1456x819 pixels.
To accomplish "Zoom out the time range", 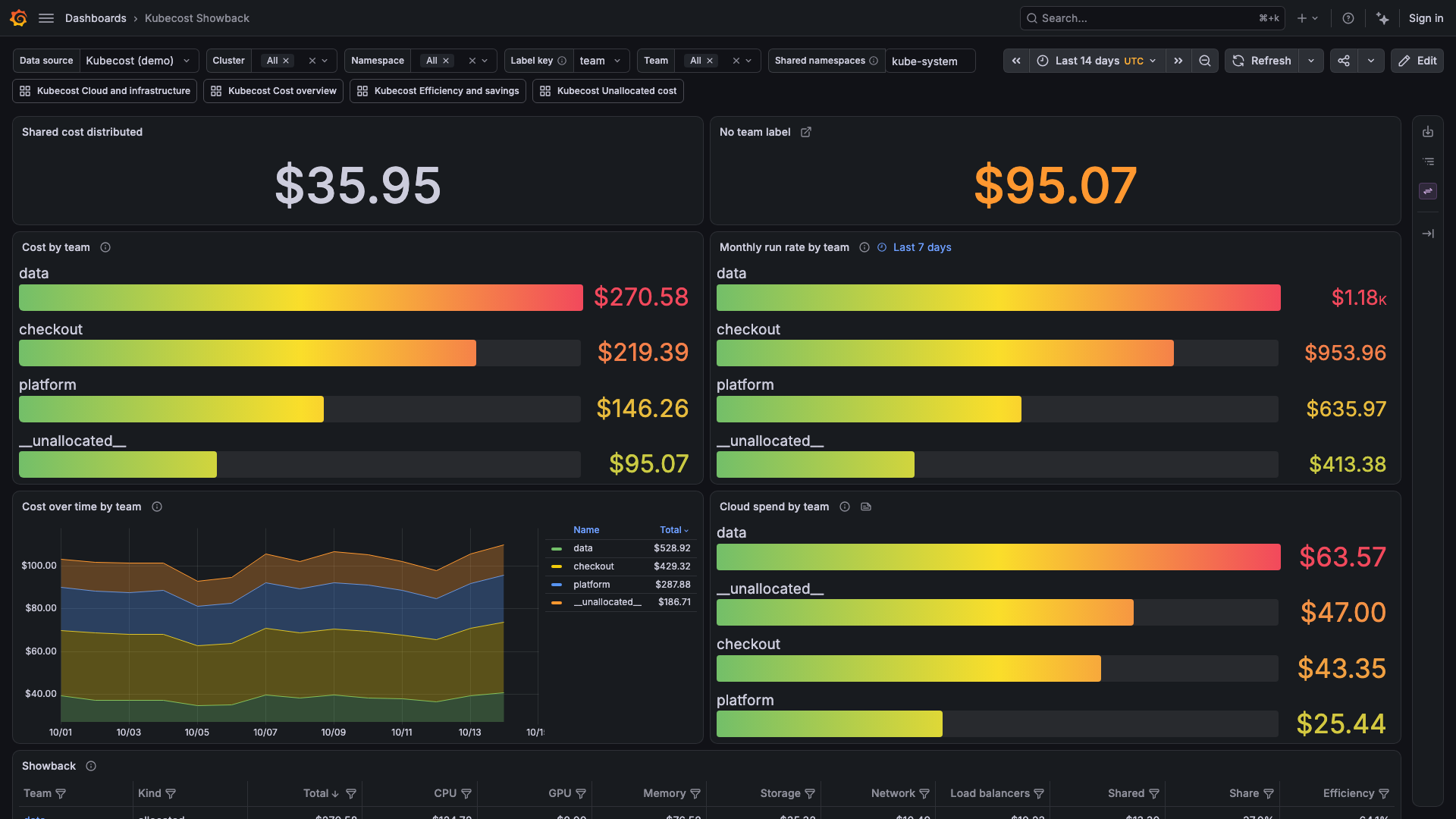I will pos(1205,61).
